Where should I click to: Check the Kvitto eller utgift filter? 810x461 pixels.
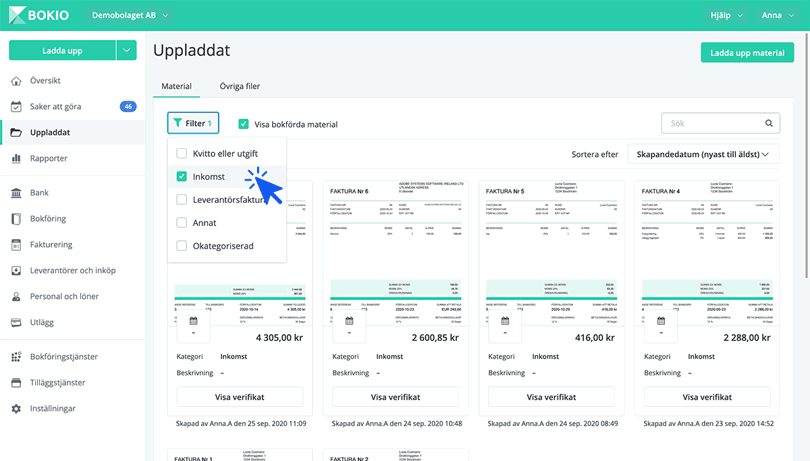click(182, 154)
